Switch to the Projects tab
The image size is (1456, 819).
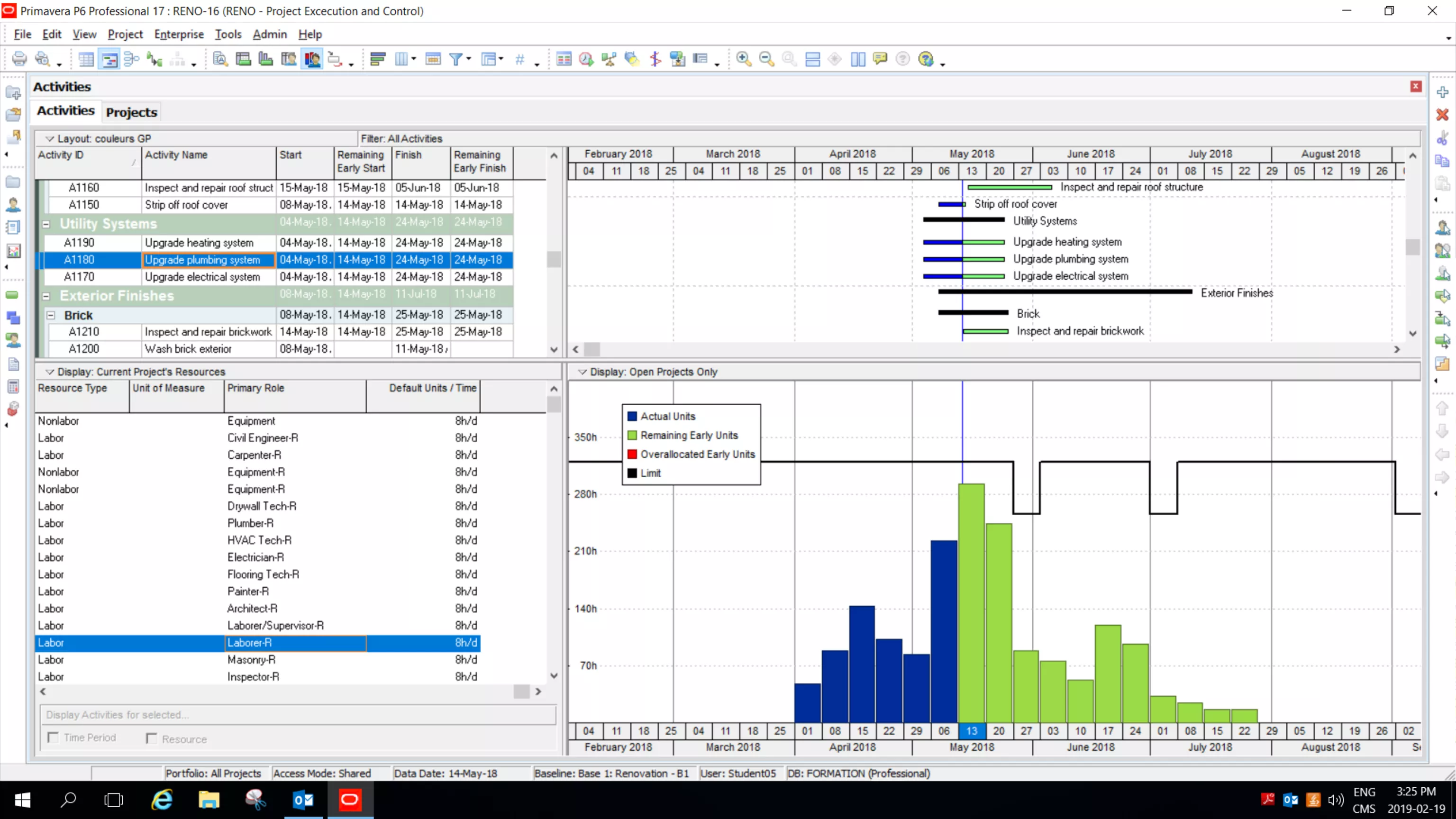click(131, 112)
